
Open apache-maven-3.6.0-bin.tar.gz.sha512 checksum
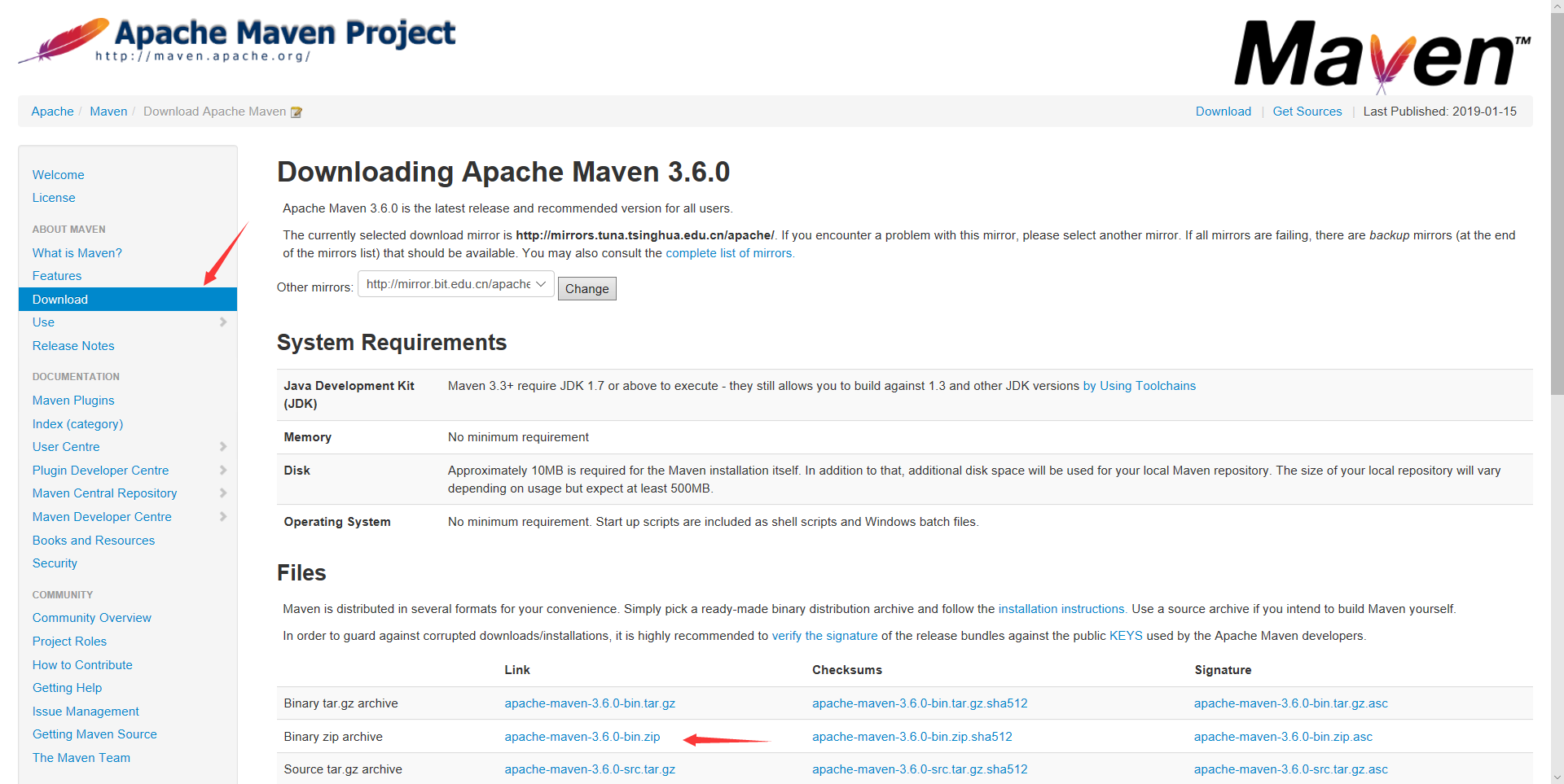pos(920,703)
